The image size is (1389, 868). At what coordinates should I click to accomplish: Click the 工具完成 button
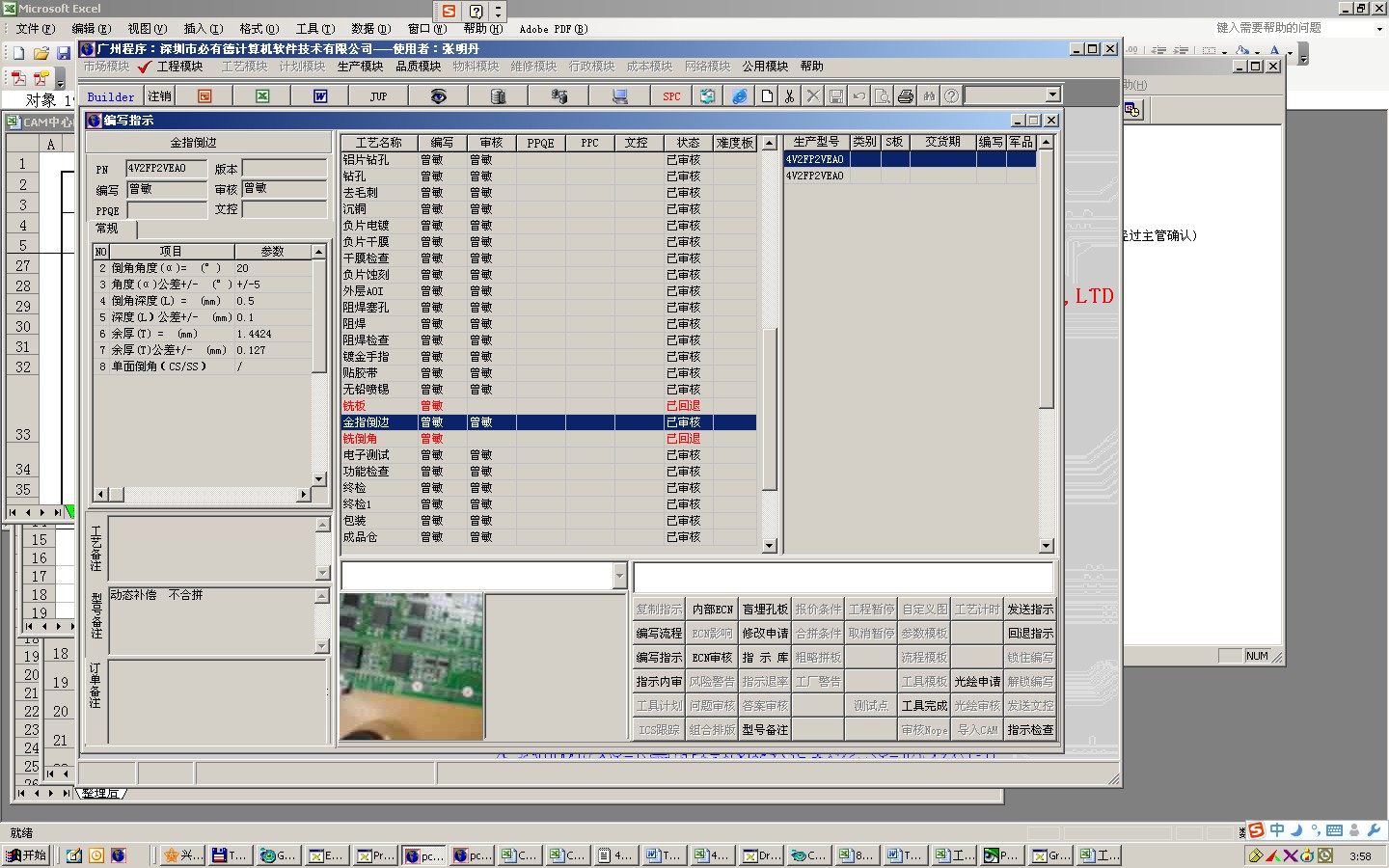[924, 706]
